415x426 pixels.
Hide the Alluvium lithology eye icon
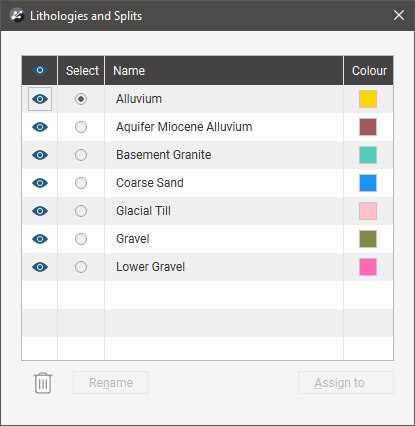click(x=40, y=99)
